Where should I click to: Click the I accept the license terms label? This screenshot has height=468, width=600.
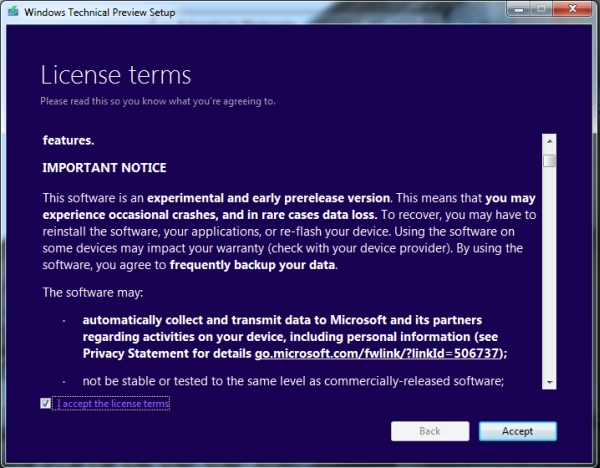[113, 403]
